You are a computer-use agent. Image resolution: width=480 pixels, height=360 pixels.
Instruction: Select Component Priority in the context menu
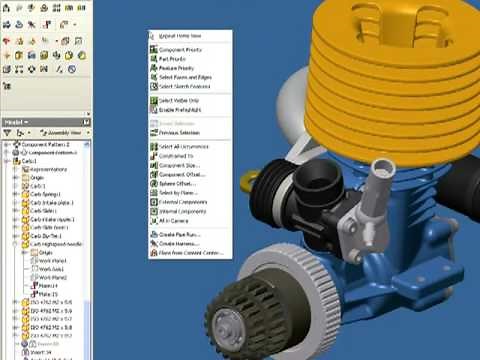coord(190,50)
